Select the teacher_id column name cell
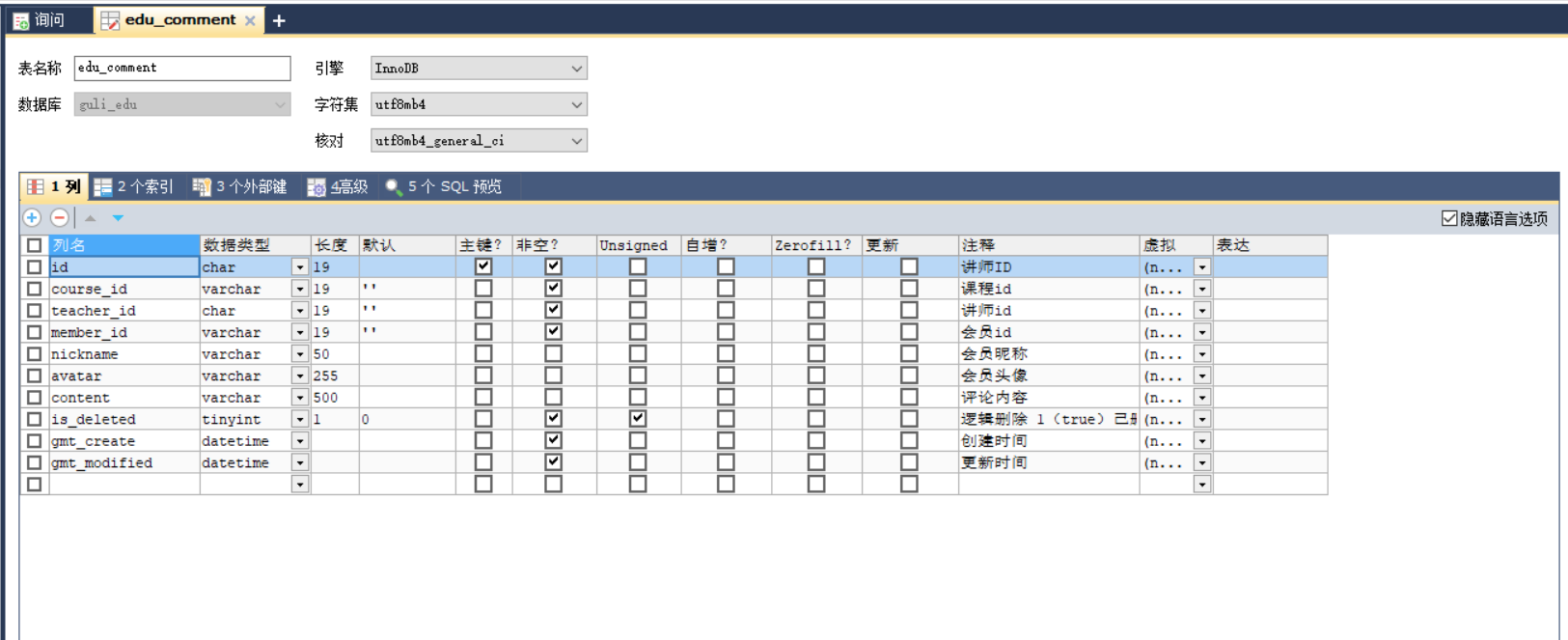Viewport: 1568px width, 640px height. click(x=124, y=311)
